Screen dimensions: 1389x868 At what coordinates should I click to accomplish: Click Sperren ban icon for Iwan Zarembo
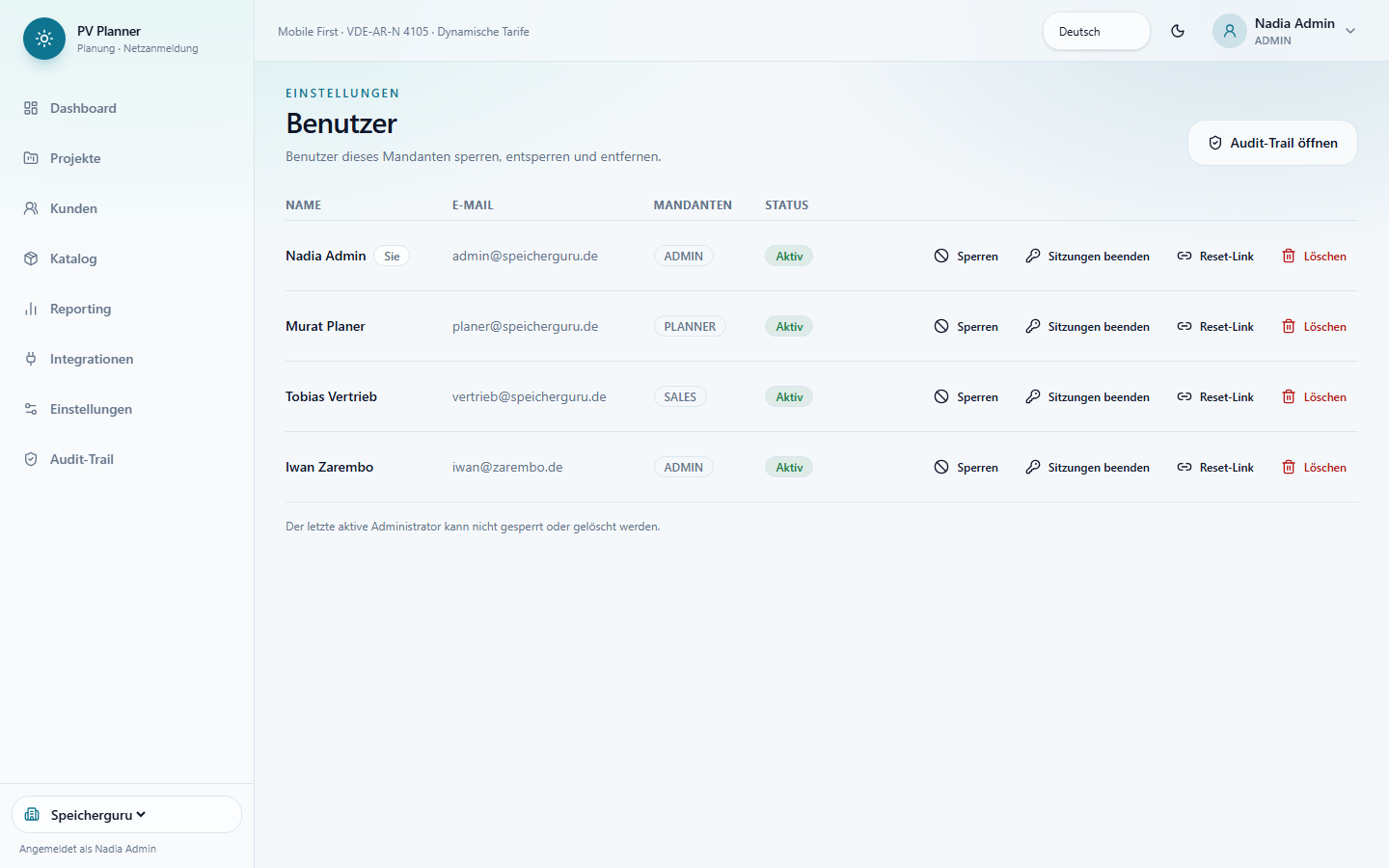[x=941, y=467]
